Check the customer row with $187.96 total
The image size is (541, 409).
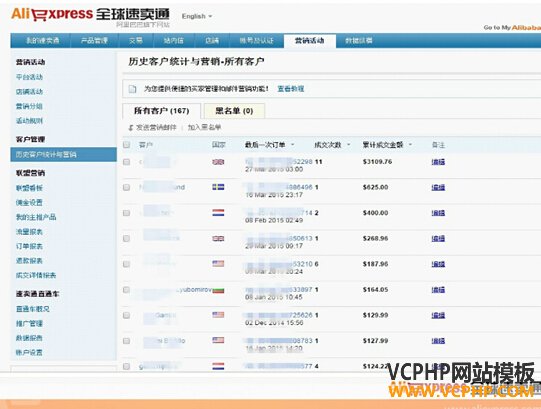(x=127, y=264)
